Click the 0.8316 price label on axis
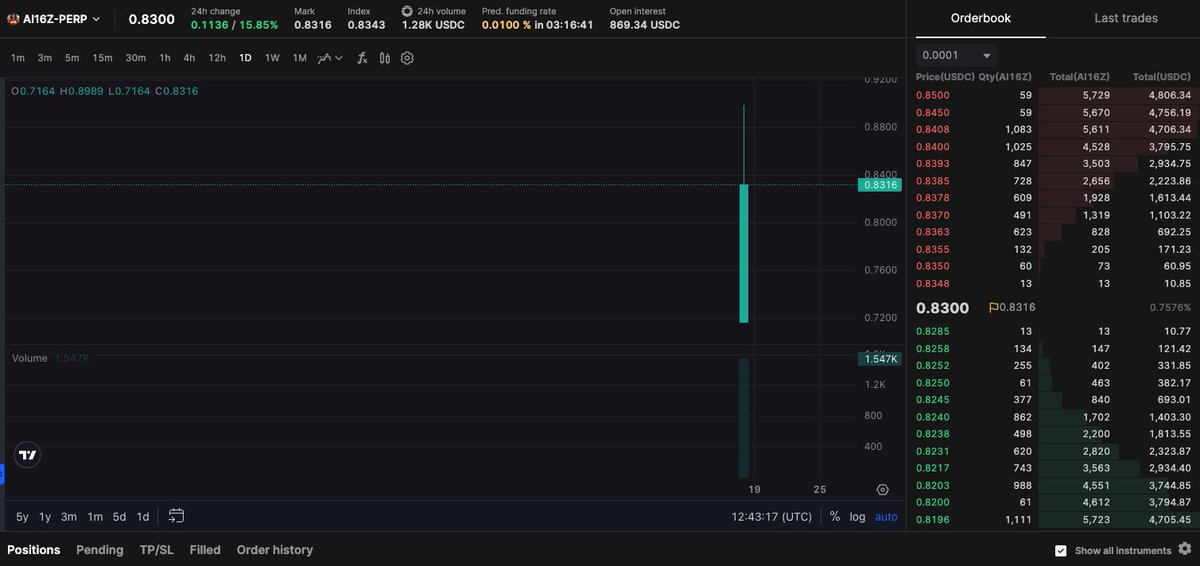1200x566 pixels. pos(880,185)
